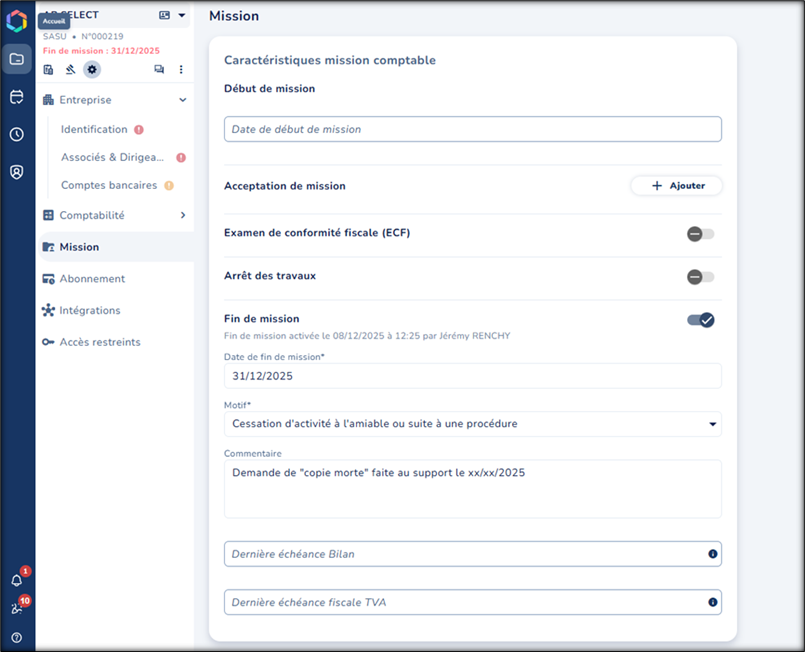Click the gear settings icon under company name
Viewport: 805px width, 652px height.
coord(92,69)
